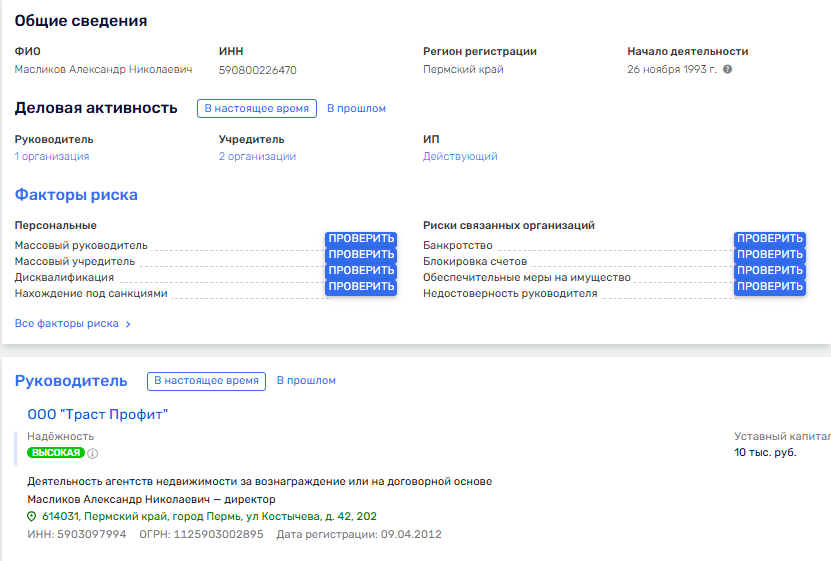831x561 pixels.
Task: Verify Обеспечительные меры на имущество
Action: click(769, 271)
